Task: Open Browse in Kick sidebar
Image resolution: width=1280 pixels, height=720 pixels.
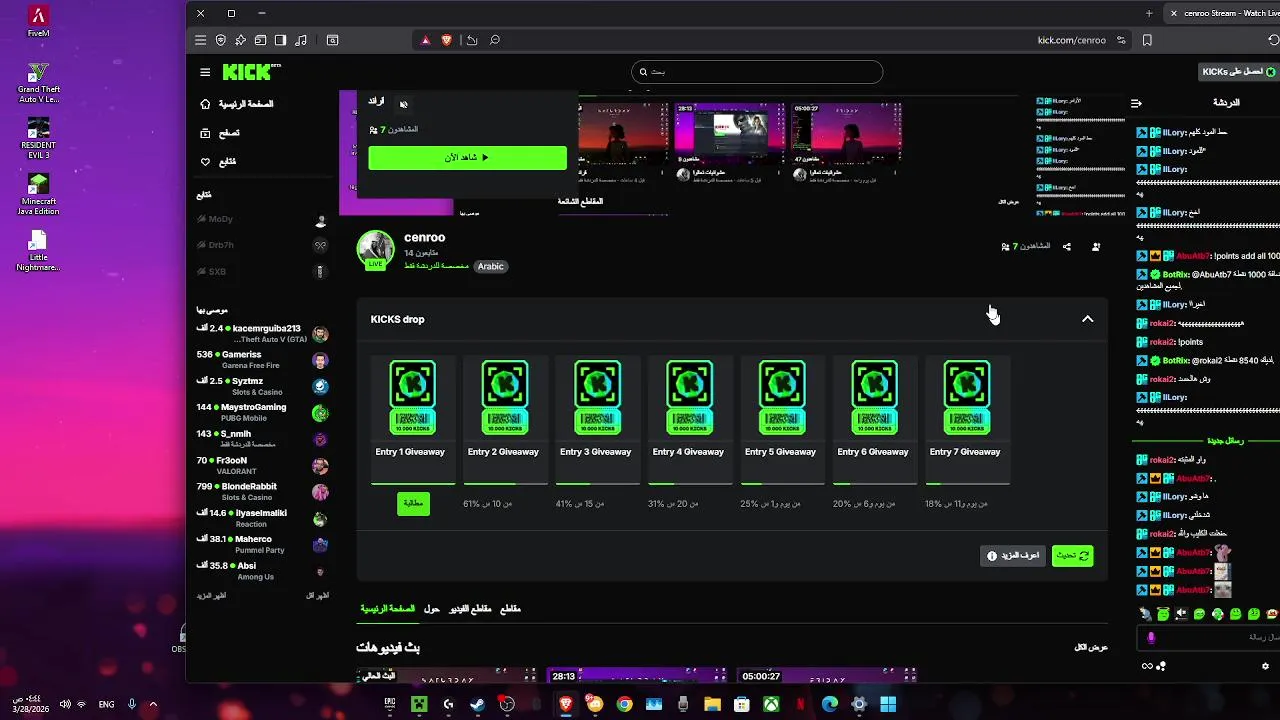Action: coord(220,133)
